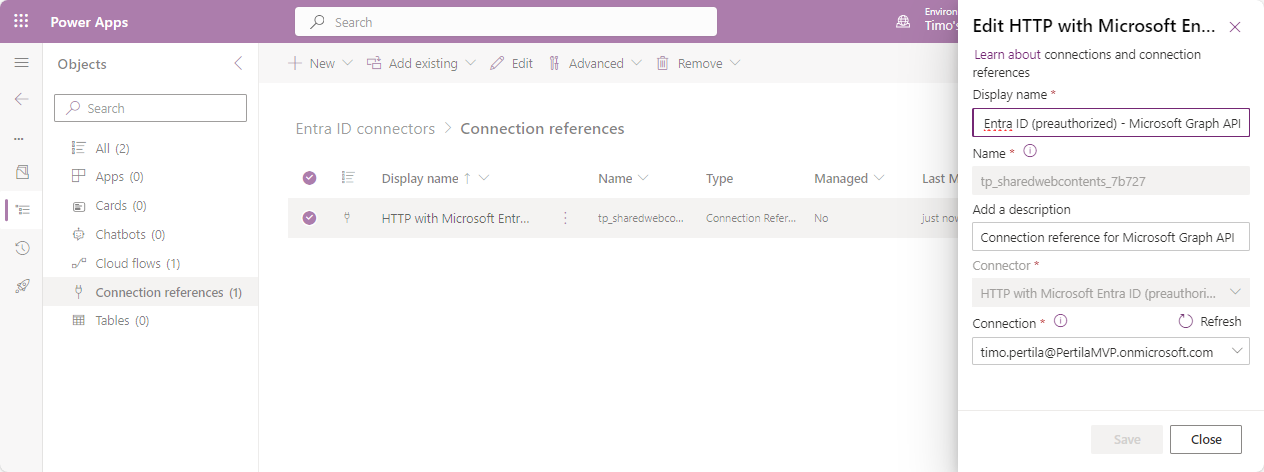
Task: Click the Refresh connection icon
Action: [x=1186, y=322]
